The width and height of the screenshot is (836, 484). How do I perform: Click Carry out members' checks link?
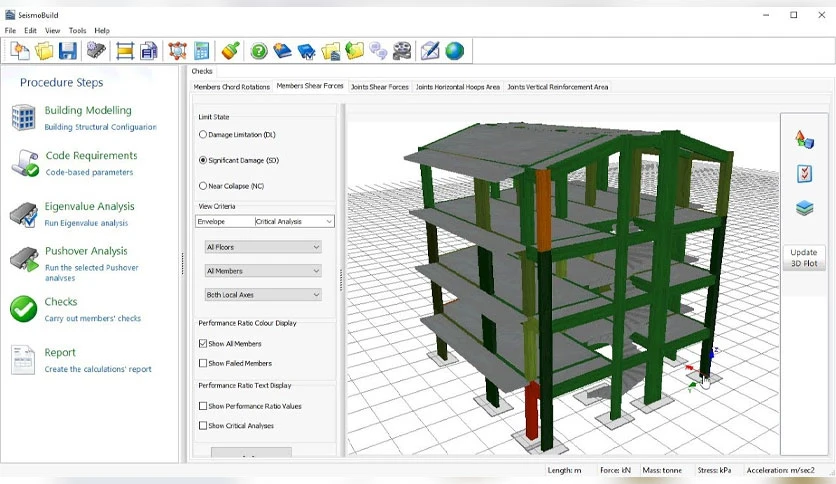click(x=93, y=318)
